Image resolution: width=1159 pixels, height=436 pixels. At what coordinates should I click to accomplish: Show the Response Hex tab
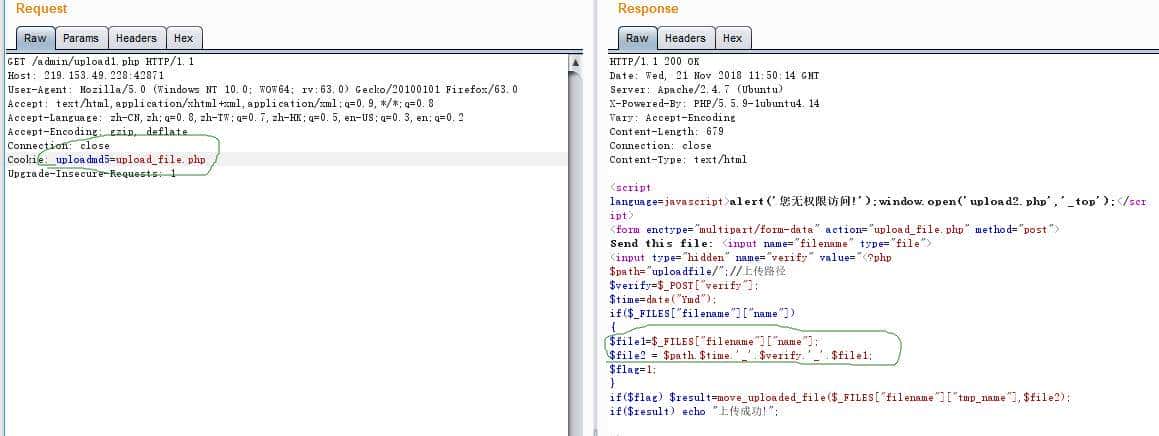(732, 38)
